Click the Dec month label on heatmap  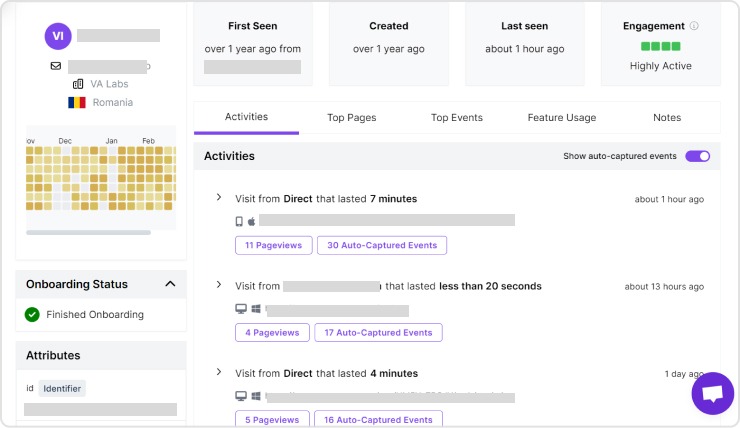coord(65,141)
